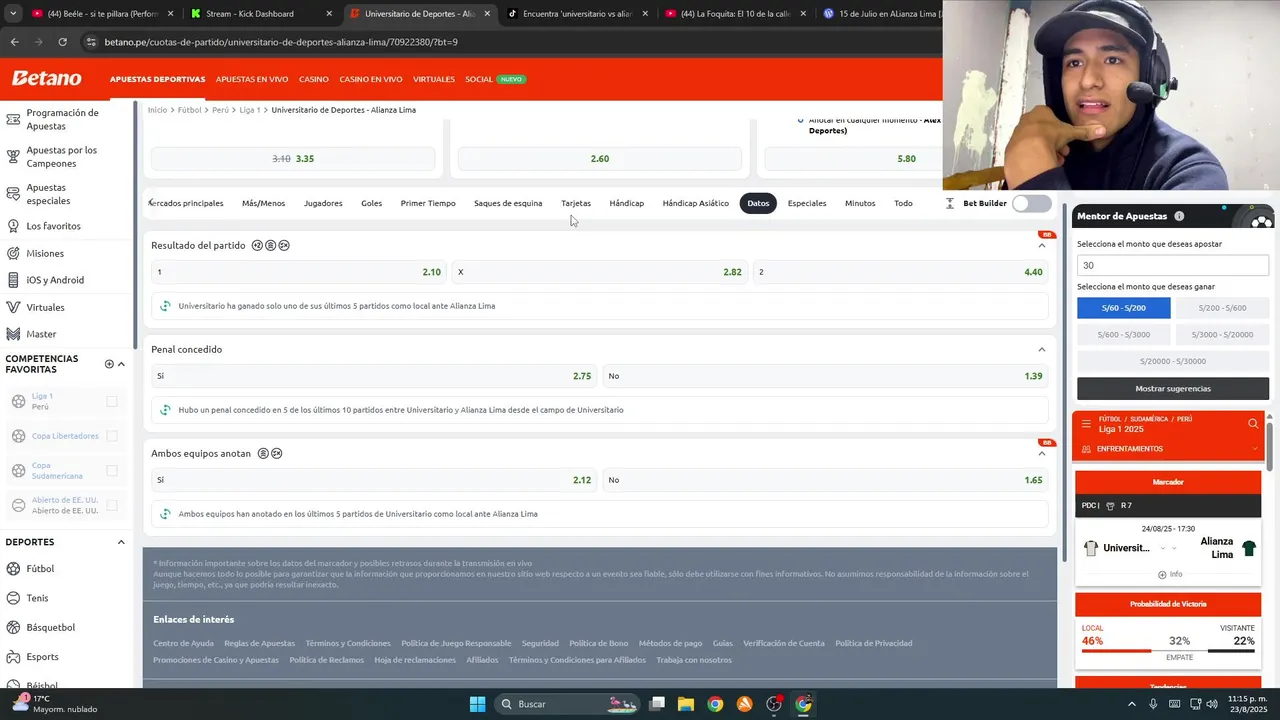Bet on draw X at 2.82
This screenshot has height=720, width=1280.
tap(600, 272)
